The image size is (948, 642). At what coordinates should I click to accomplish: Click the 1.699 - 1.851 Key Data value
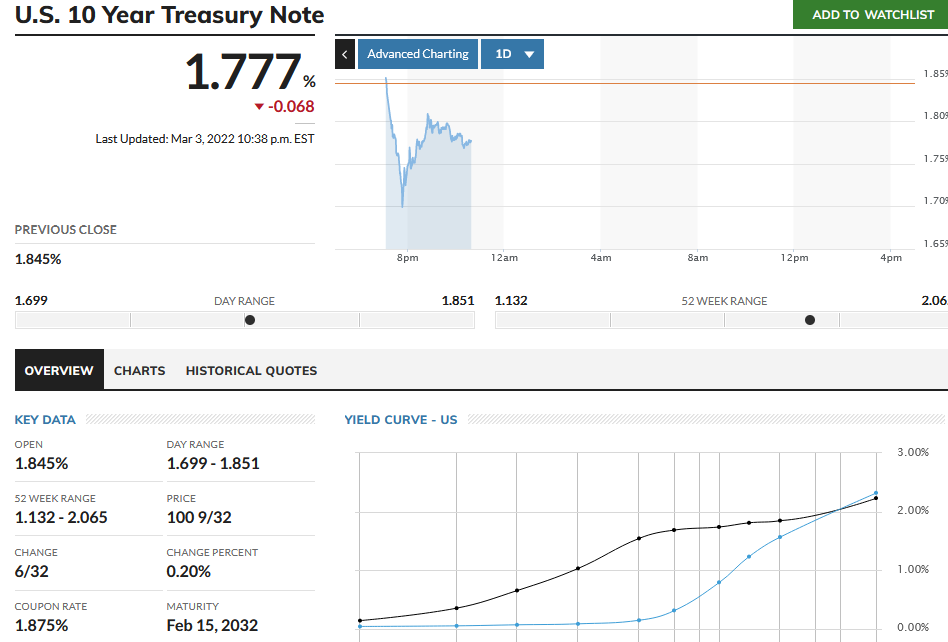click(x=213, y=464)
